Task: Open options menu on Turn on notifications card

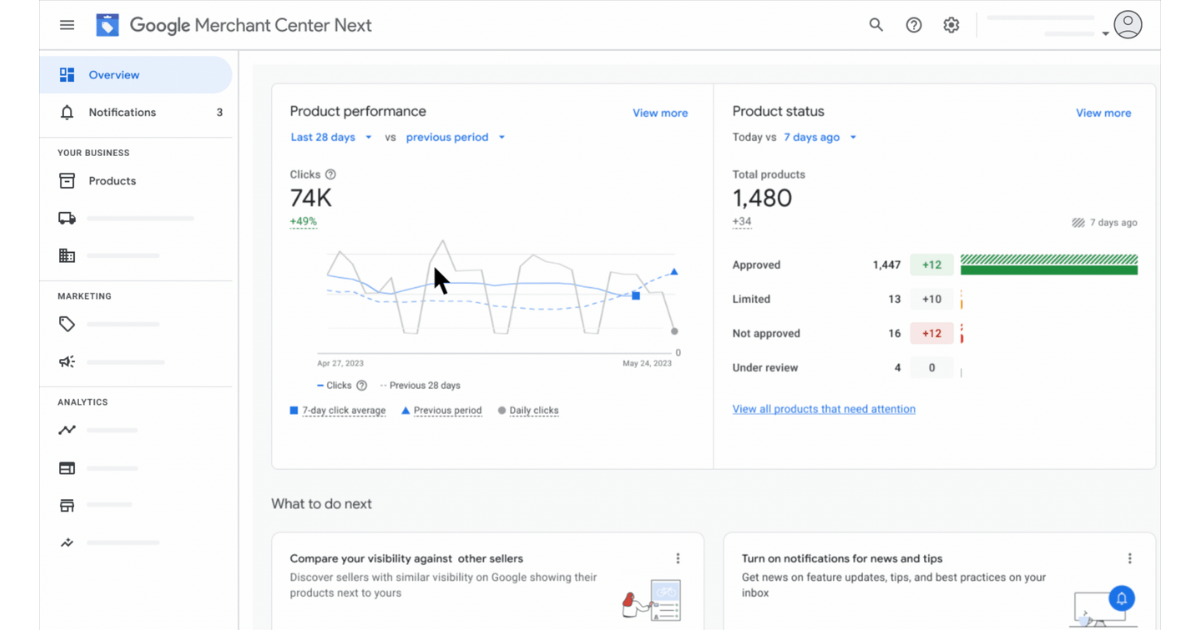Action: 1129,559
